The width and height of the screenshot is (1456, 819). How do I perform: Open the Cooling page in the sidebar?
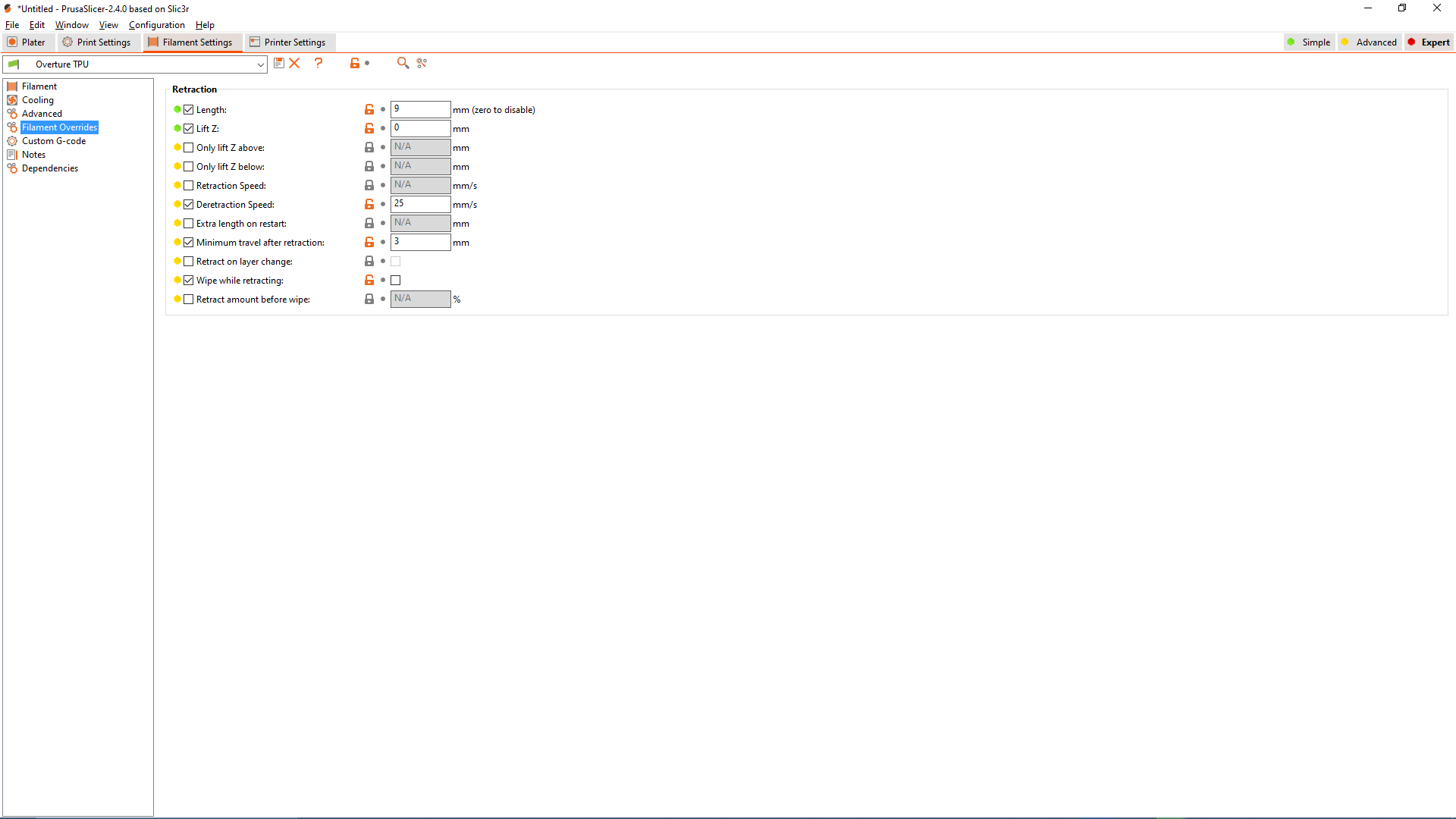click(x=37, y=100)
